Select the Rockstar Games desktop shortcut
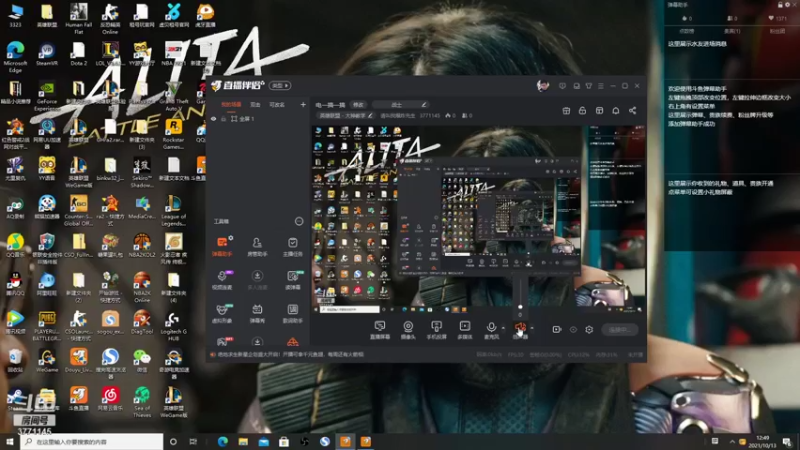The width and height of the screenshot is (800, 450). tap(173, 134)
